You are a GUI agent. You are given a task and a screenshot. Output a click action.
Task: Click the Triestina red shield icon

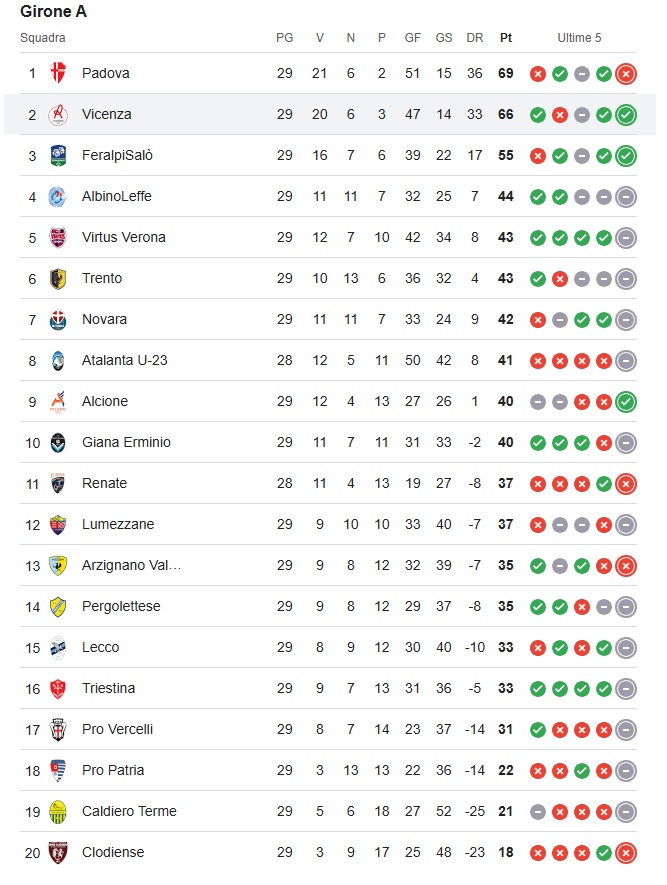[x=58, y=689]
